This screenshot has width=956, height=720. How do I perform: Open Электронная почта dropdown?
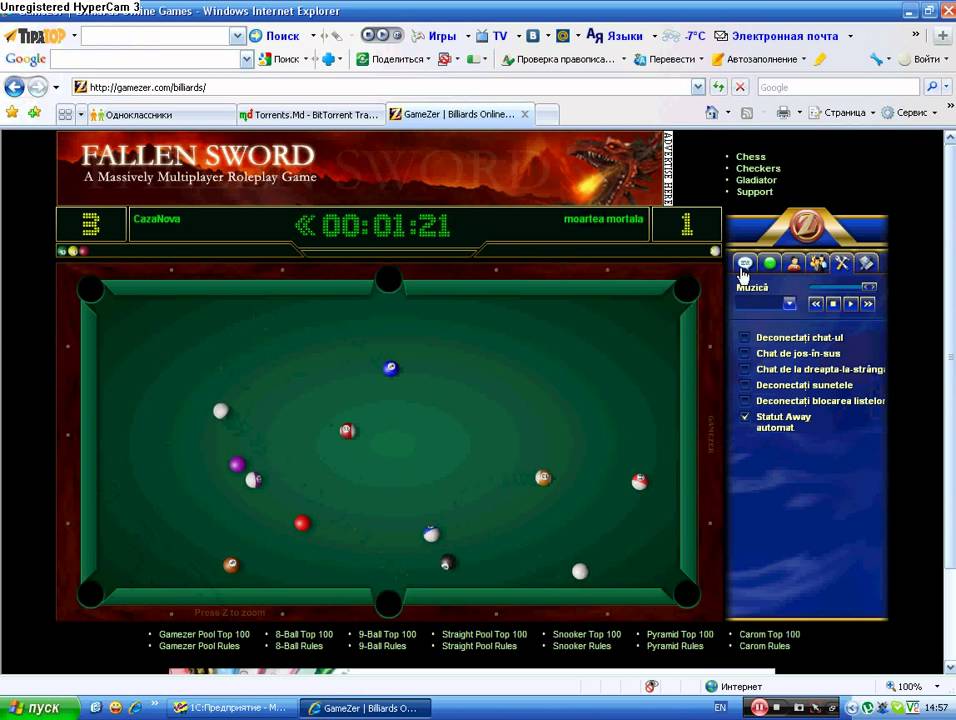(x=851, y=36)
